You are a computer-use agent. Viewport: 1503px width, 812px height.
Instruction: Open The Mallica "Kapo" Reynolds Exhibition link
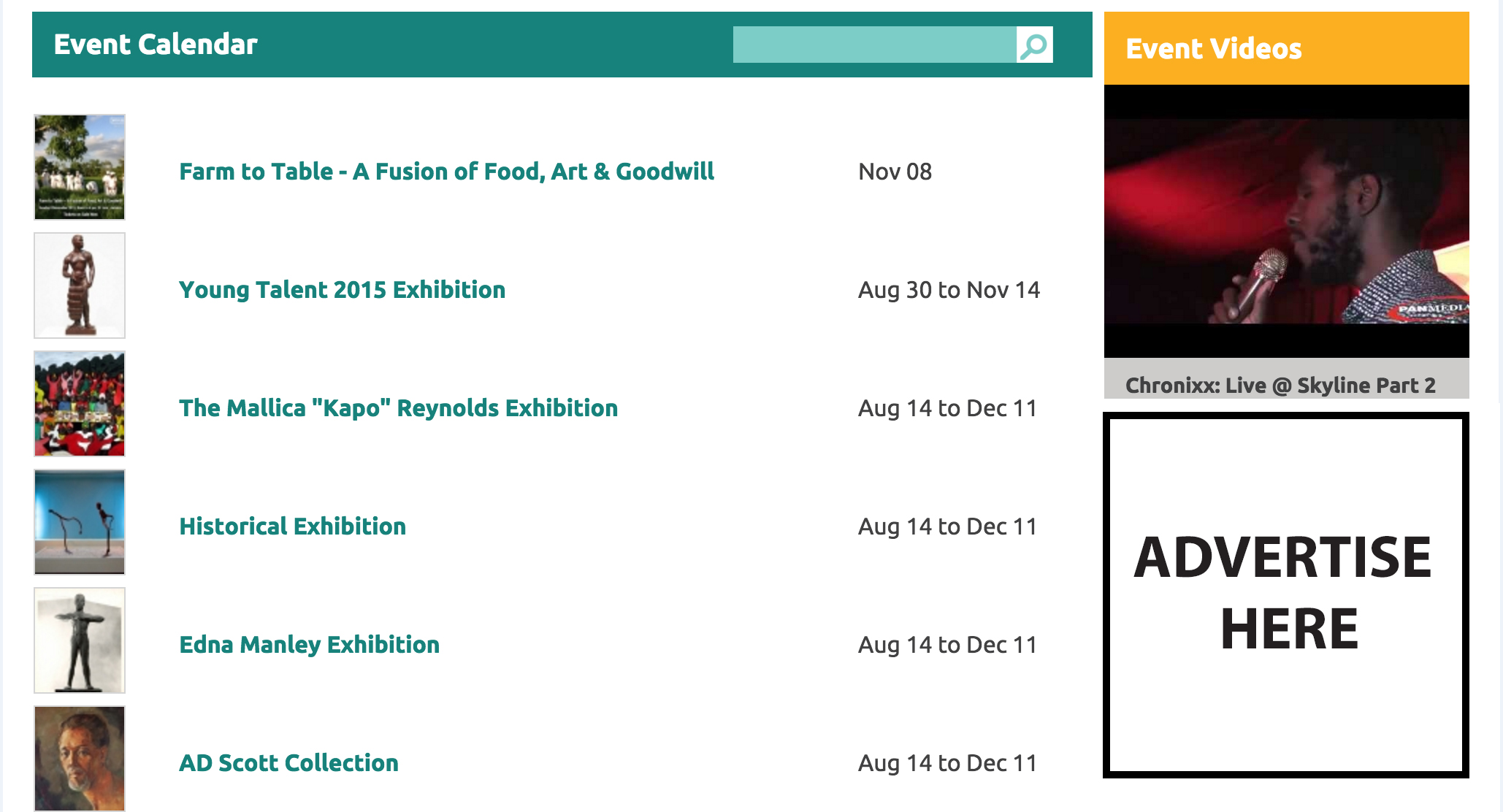[398, 408]
